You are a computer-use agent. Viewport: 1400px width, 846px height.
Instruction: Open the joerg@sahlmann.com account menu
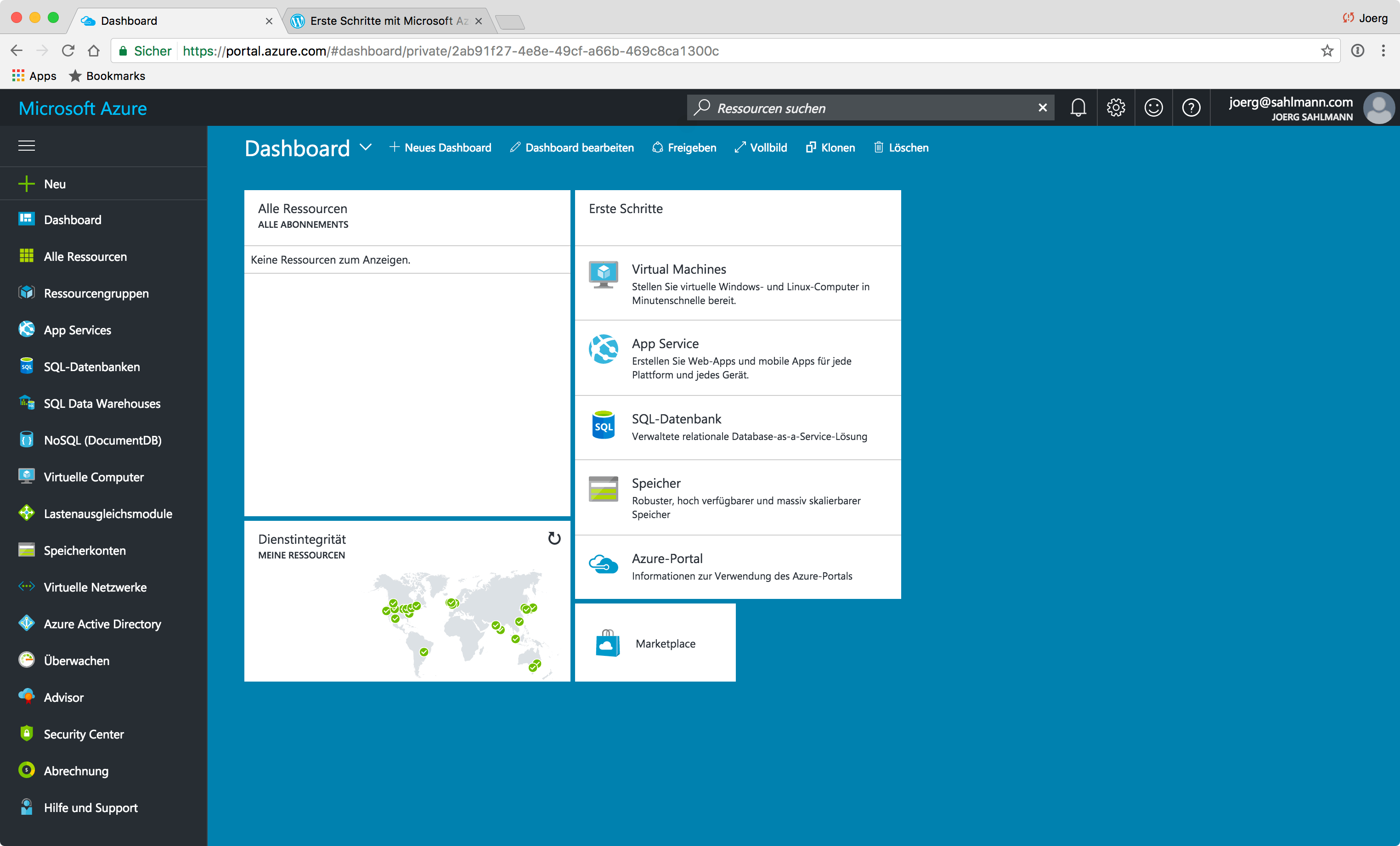(1306, 107)
